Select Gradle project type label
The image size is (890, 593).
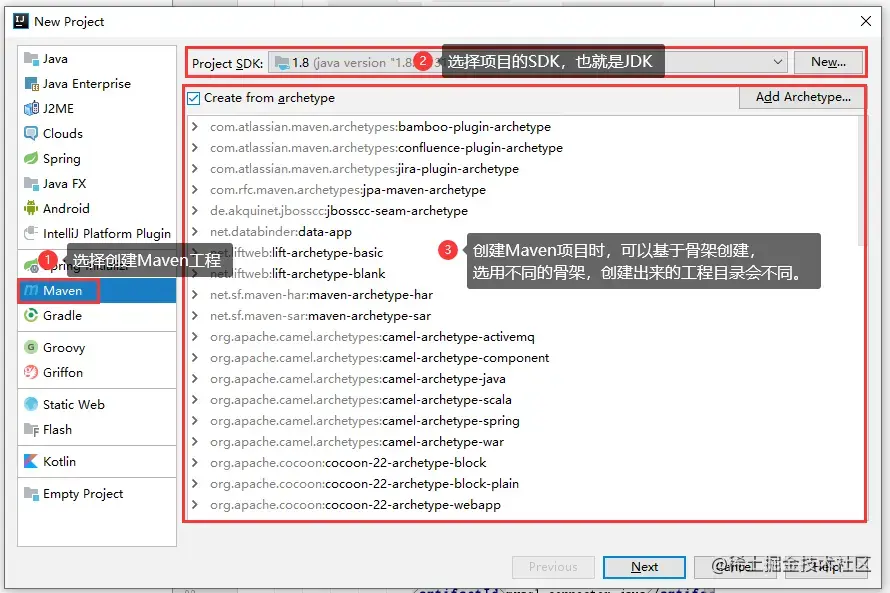(62, 316)
